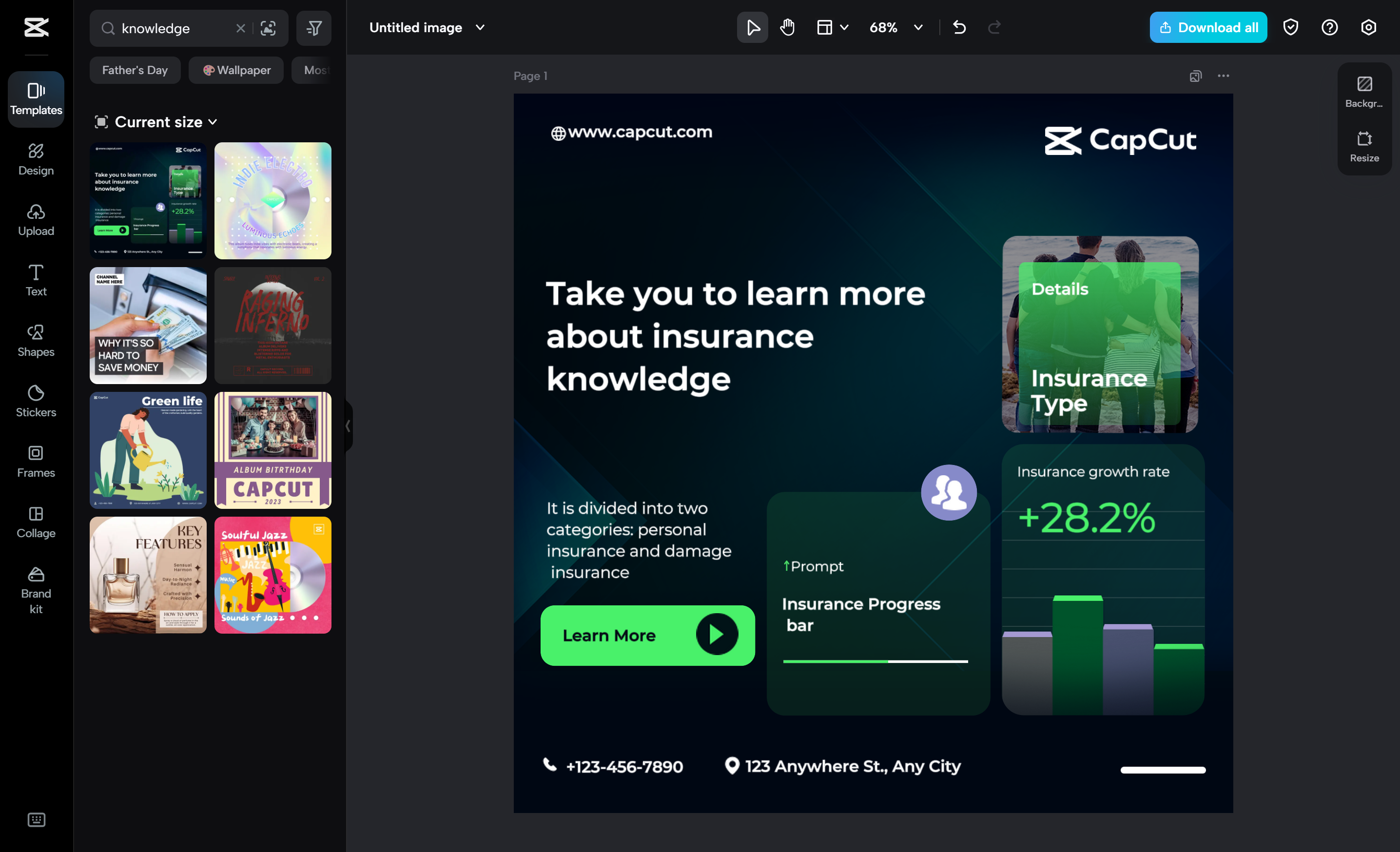
Task: Switch to the Templates tab
Action: 35,99
